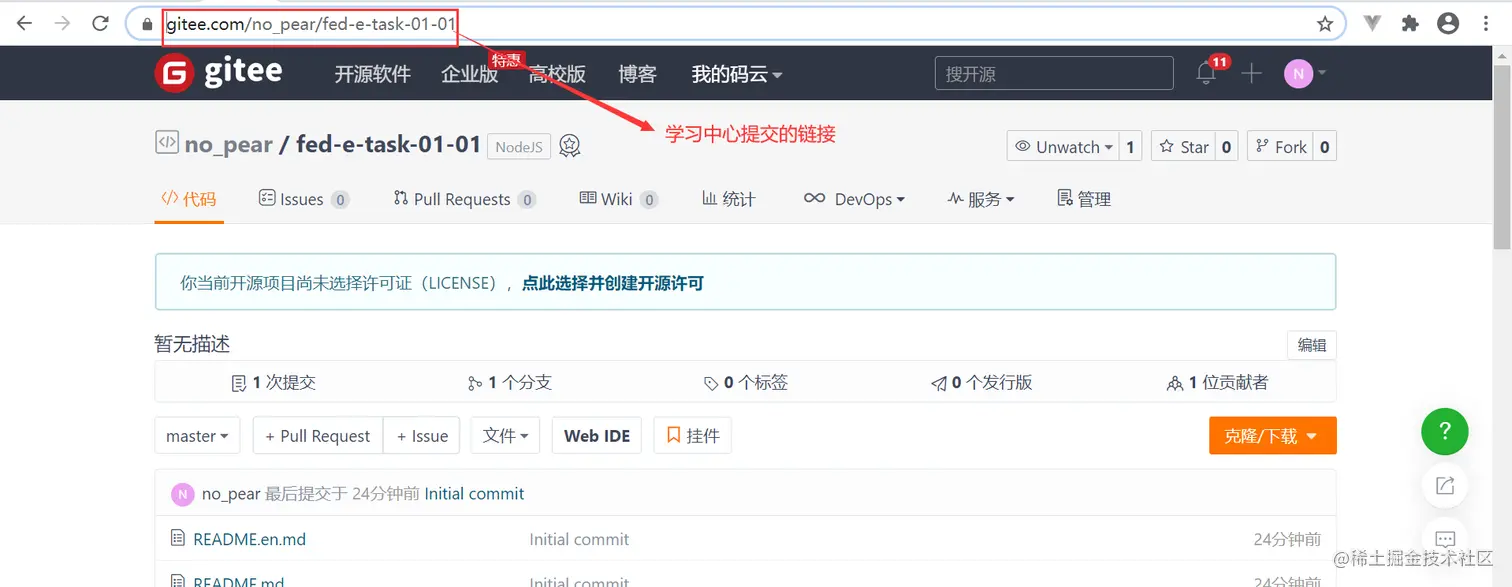Click the + Issue button
The width and height of the screenshot is (1512, 587).
pos(422,436)
